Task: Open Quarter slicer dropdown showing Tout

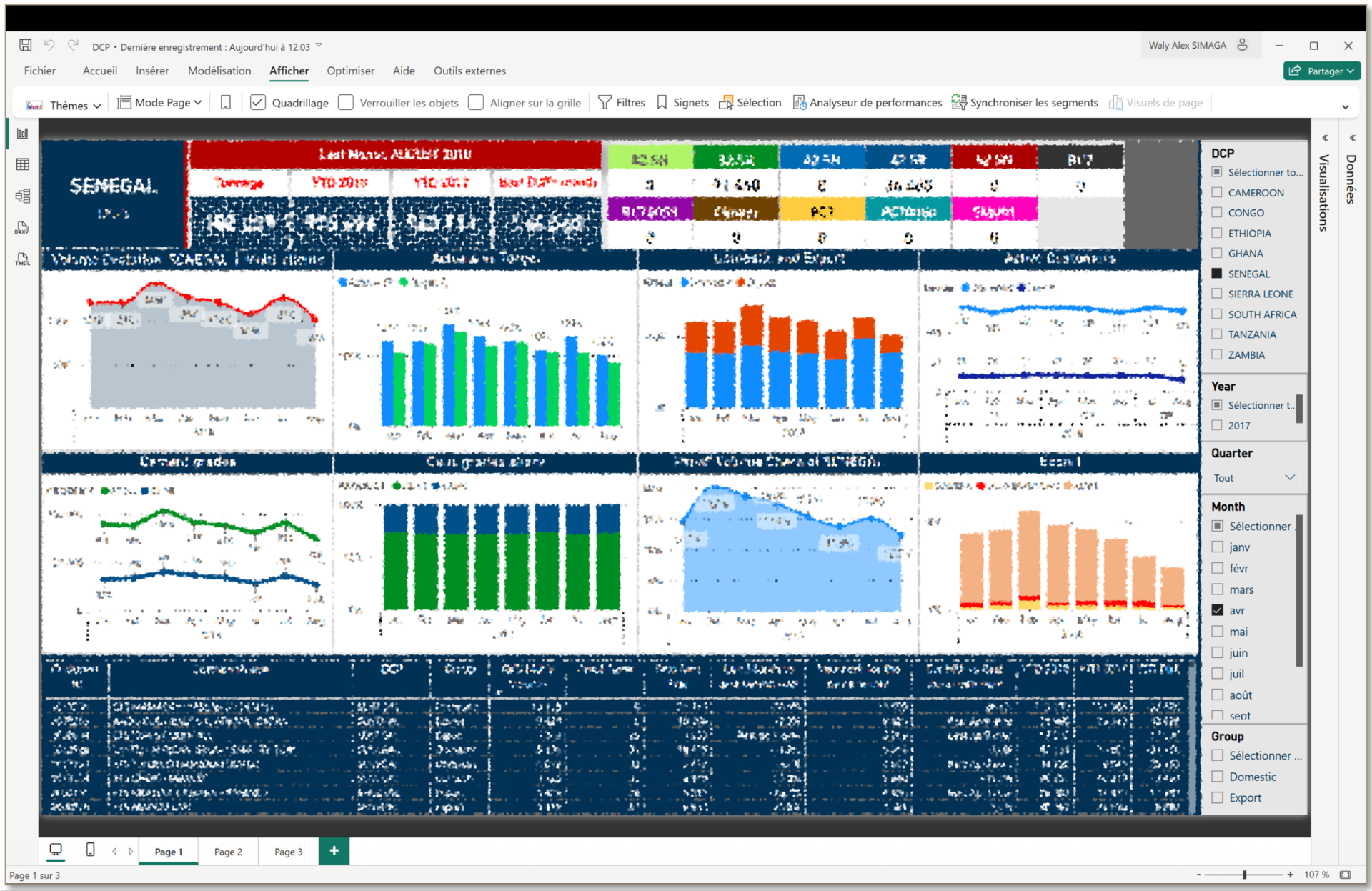Action: (x=1255, y=477)
